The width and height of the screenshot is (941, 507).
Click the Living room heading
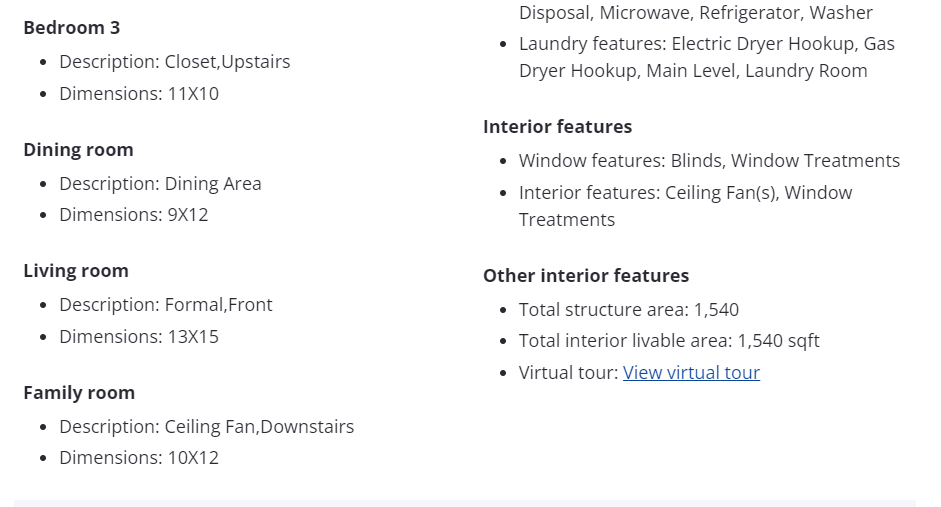[76, 271]
